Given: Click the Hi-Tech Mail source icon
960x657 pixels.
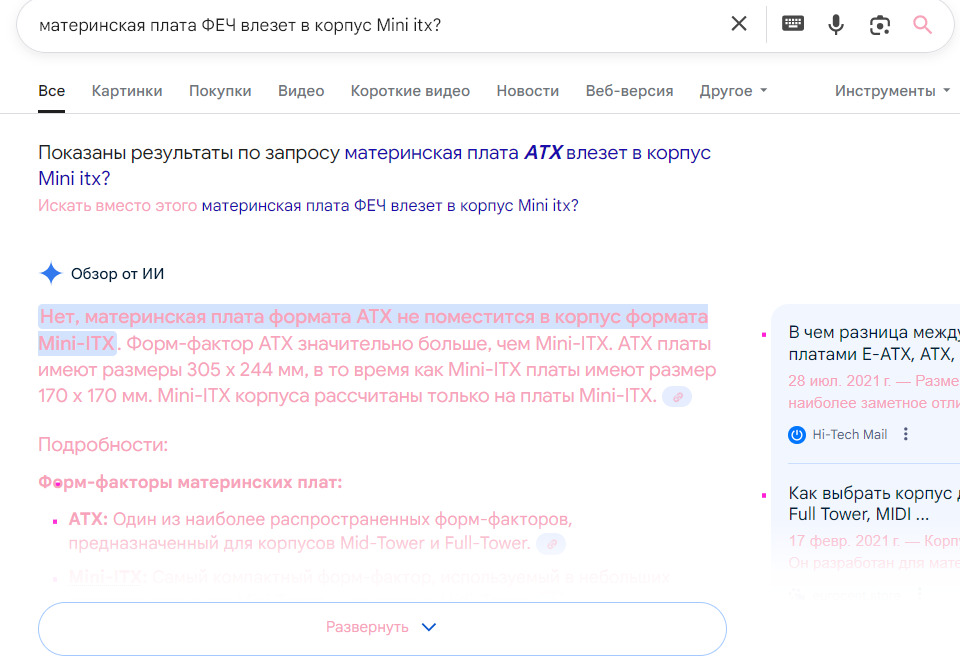Looking at the screenshot, I should (x=797, y=435).
